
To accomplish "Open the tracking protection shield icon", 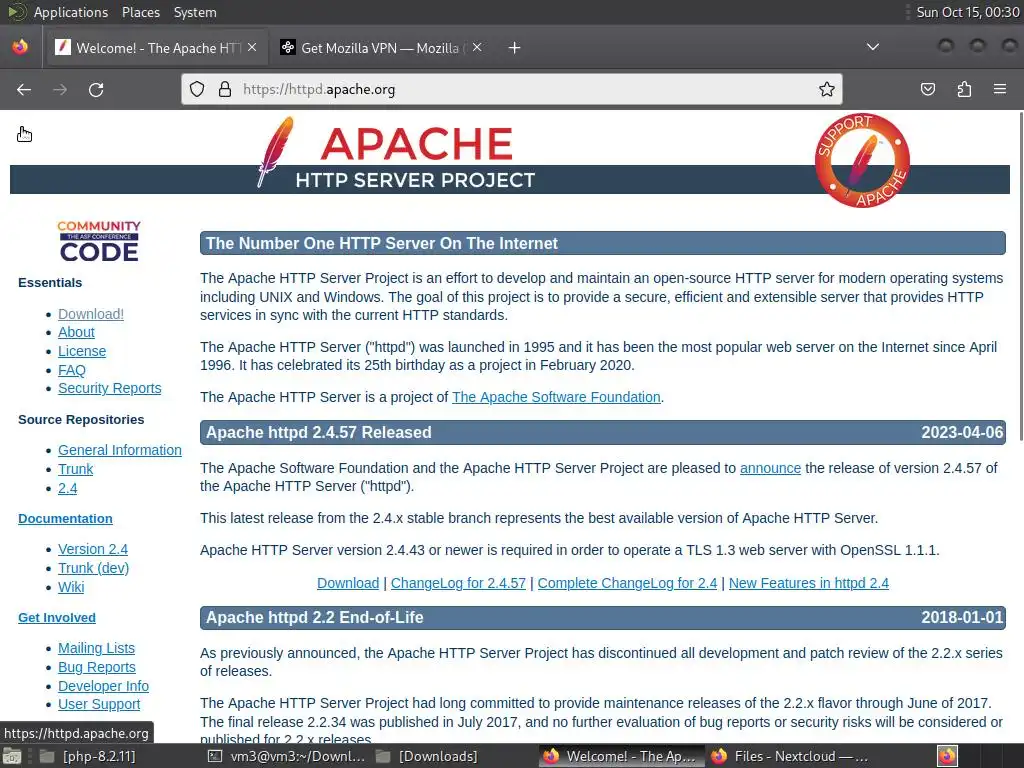I will (x=197, y=89).
